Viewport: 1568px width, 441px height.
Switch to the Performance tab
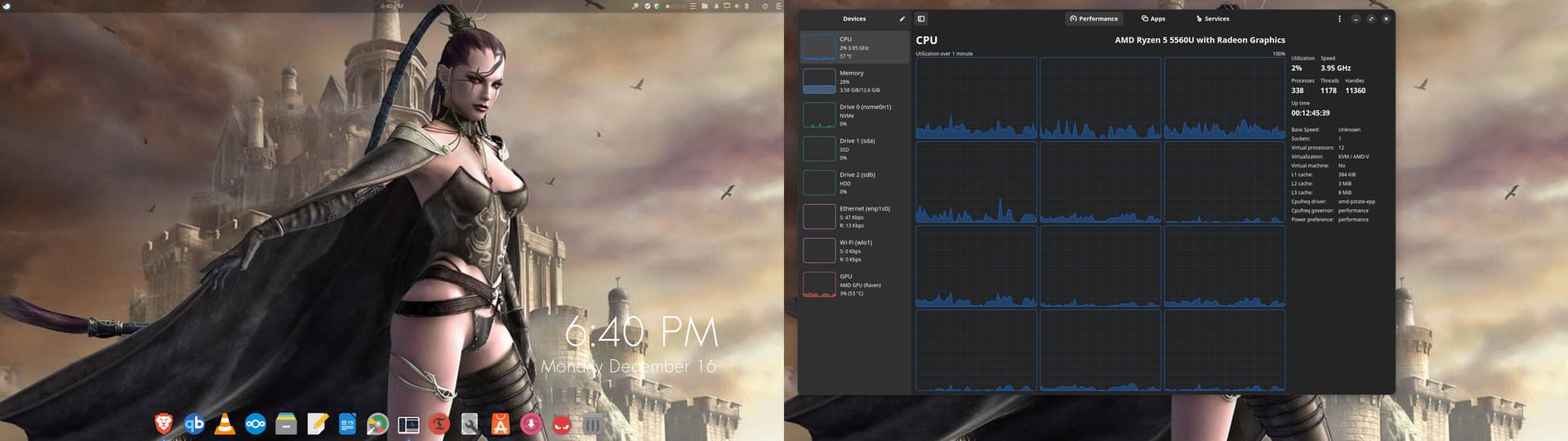[1094, 19]
